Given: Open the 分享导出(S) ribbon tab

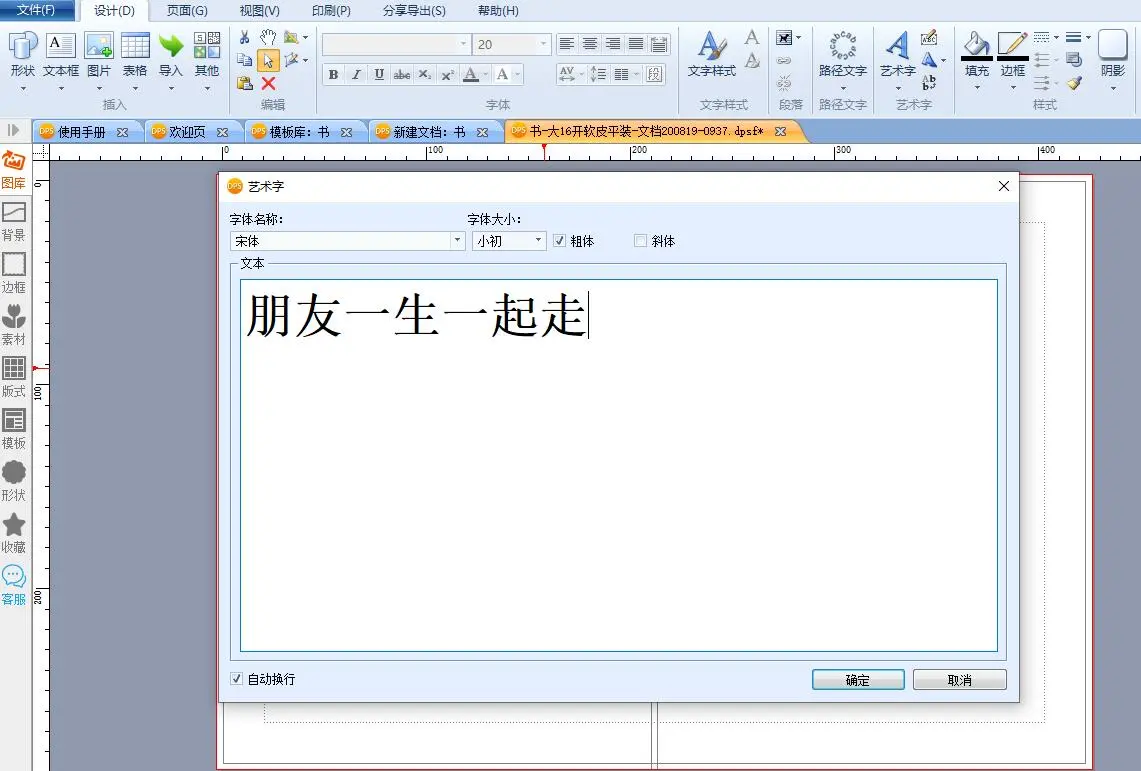Looking at the screenshot, I should point(414,11).
